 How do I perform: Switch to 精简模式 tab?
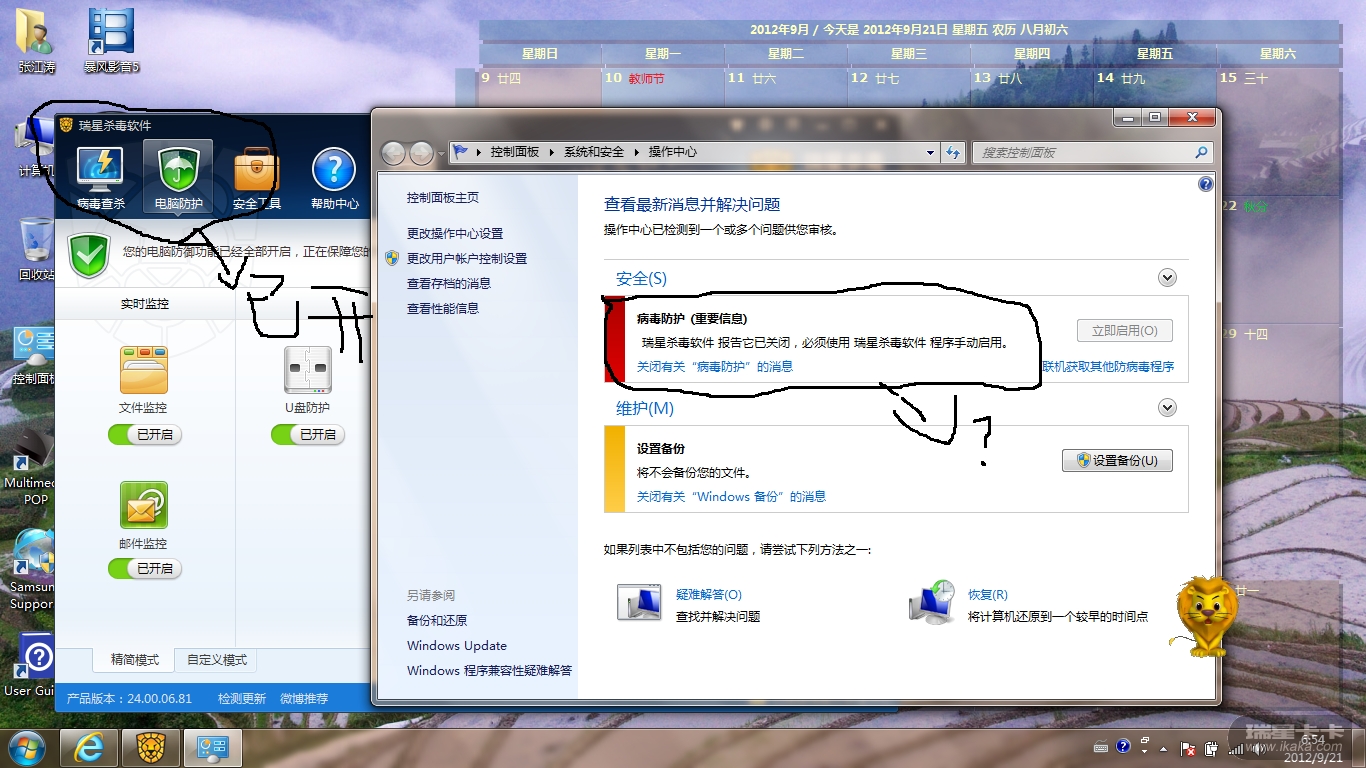(135, 660)
